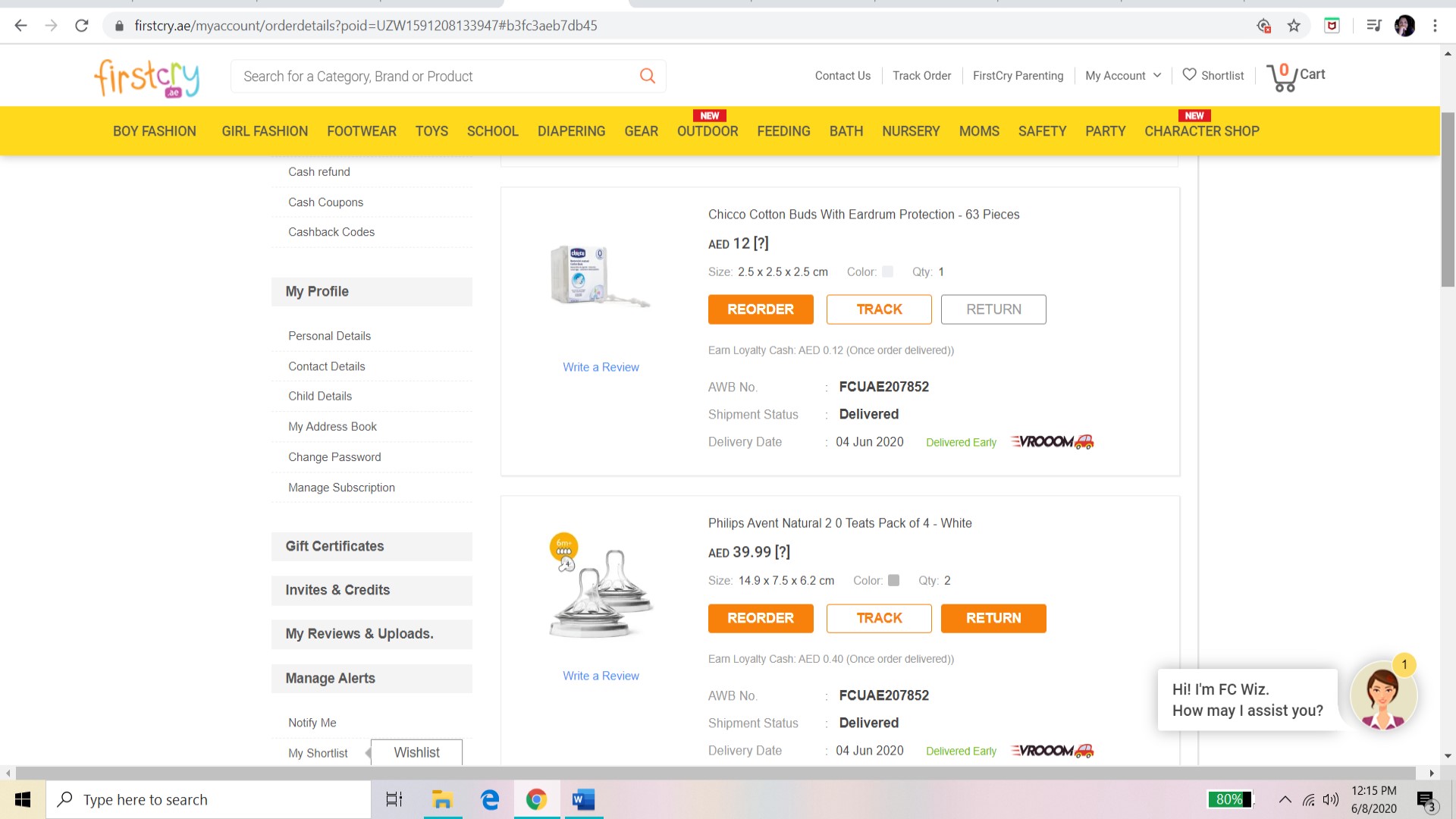The height and width of the screenshot is (819, 1456).
Task: Click the Chrome profile avatar
Action: click(1404, 26)
